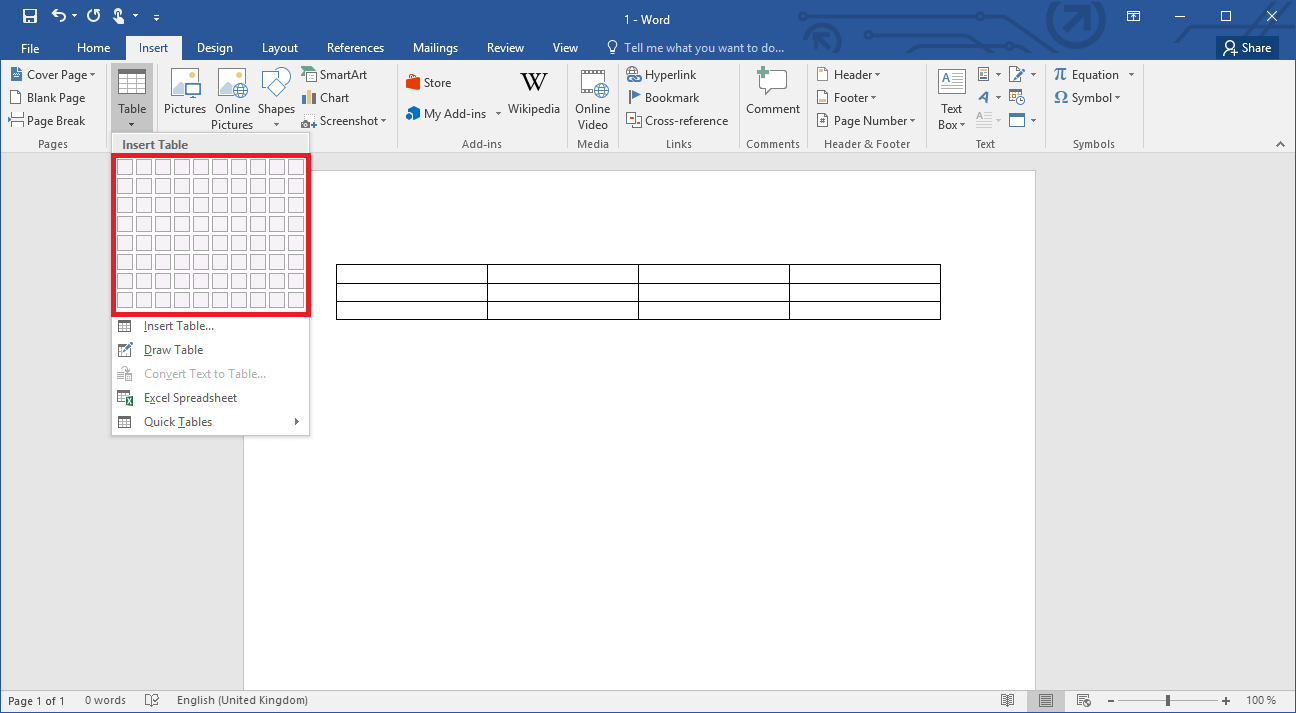Choose Excel Spreadsheet from the Table menu
This screenshot has height=713, width=1296.
pos(188,397)
